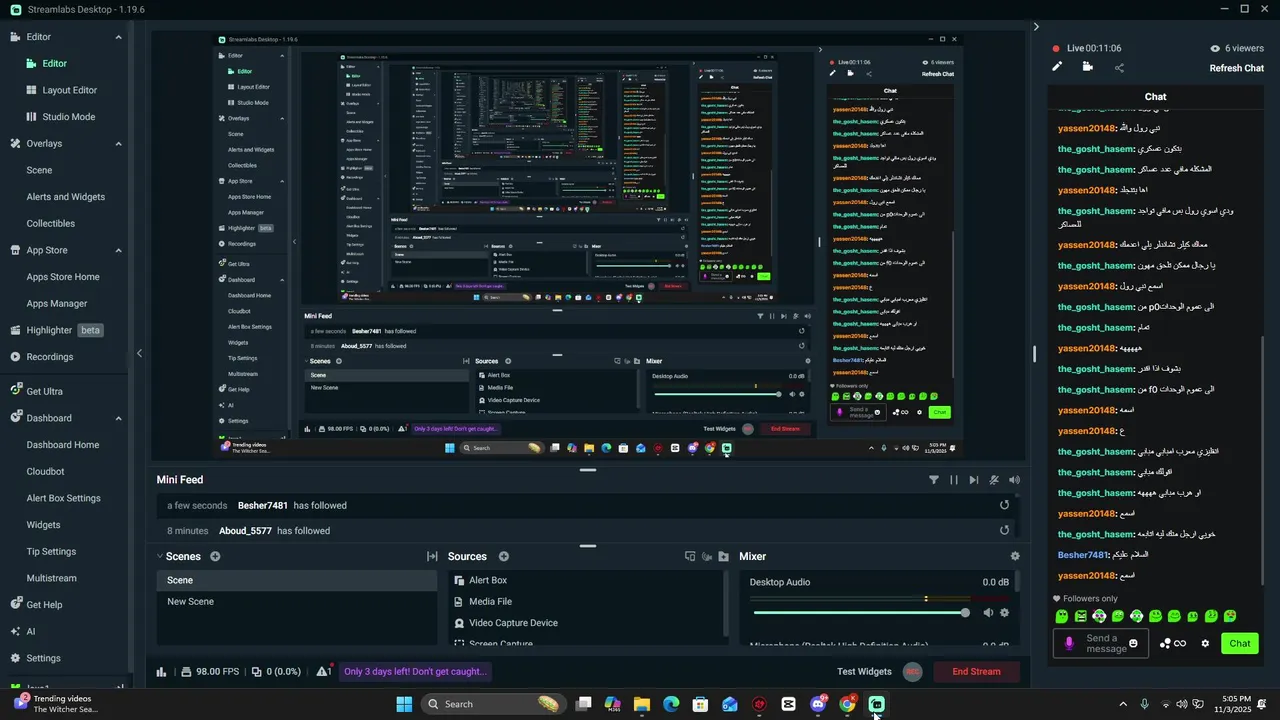The height and width of the screenshot is (720, 1280).
Task: Collapse the App Store menu section
Action: 118,251
